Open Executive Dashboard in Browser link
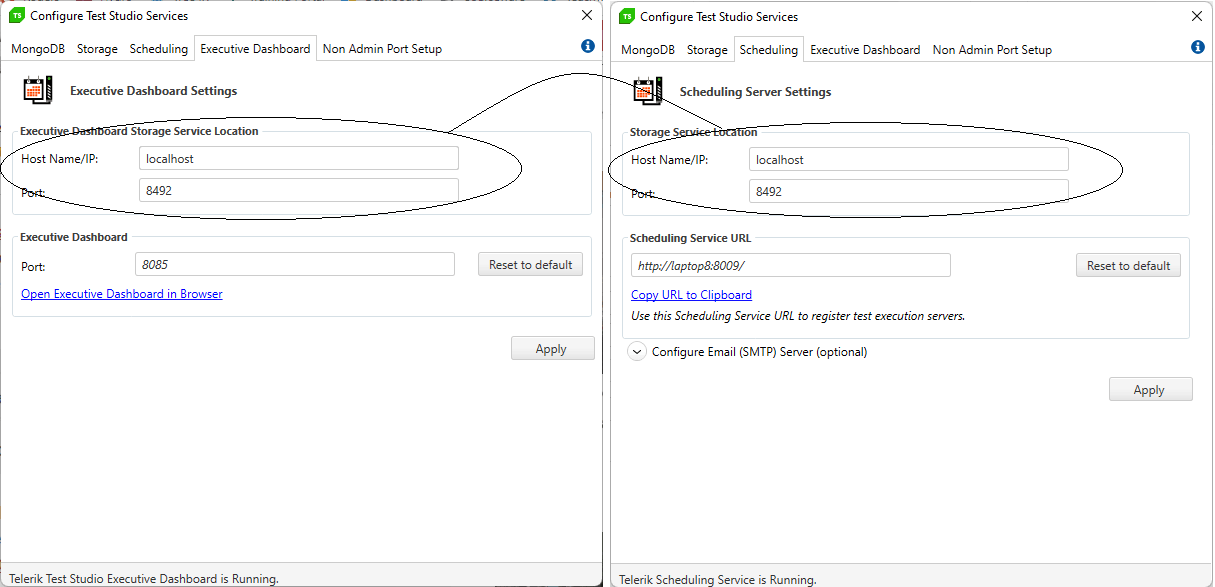Screen dimensions: 1215x587 (x=122, y=294)
